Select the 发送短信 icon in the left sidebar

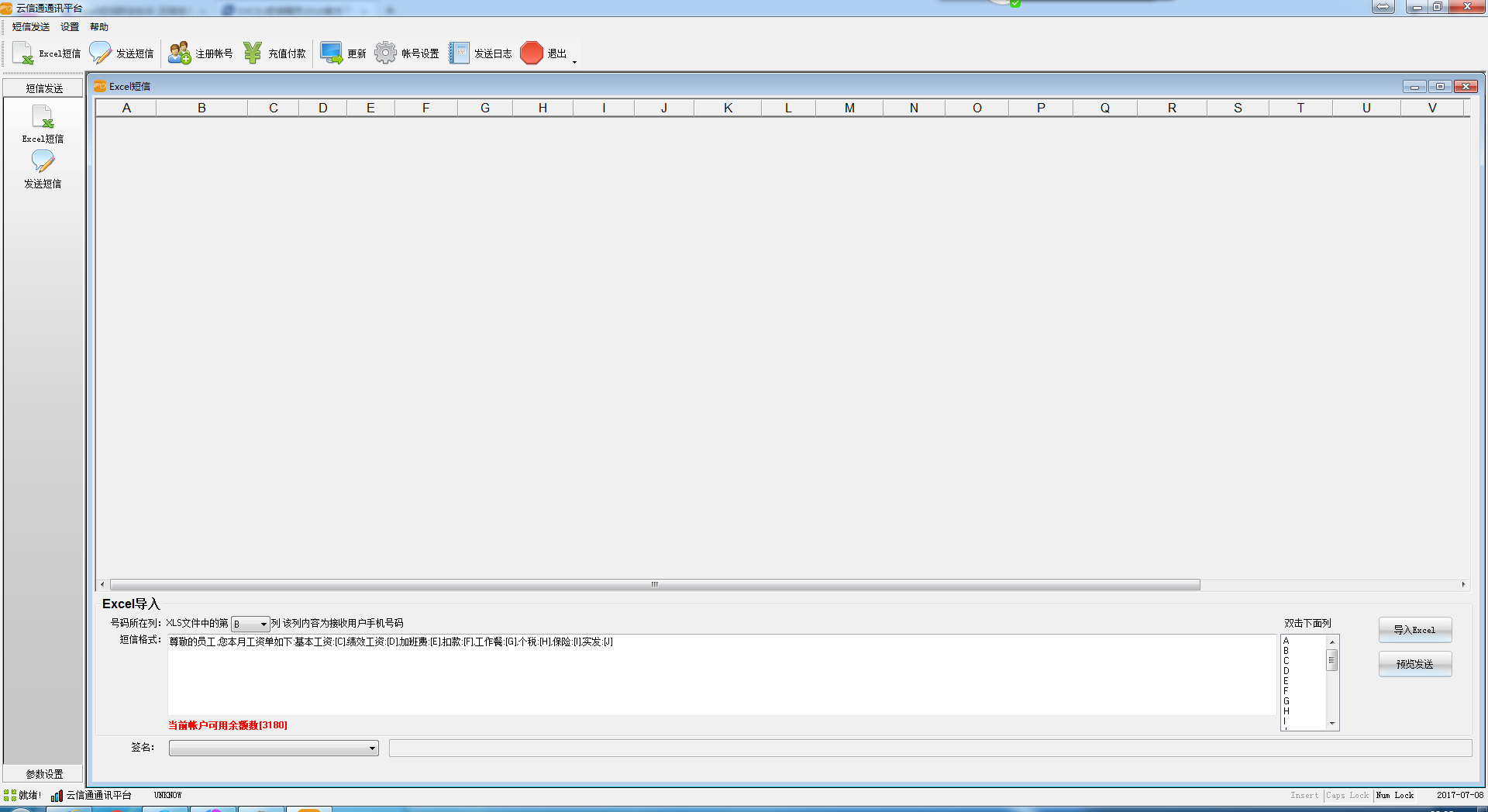(x=43, y=161)
